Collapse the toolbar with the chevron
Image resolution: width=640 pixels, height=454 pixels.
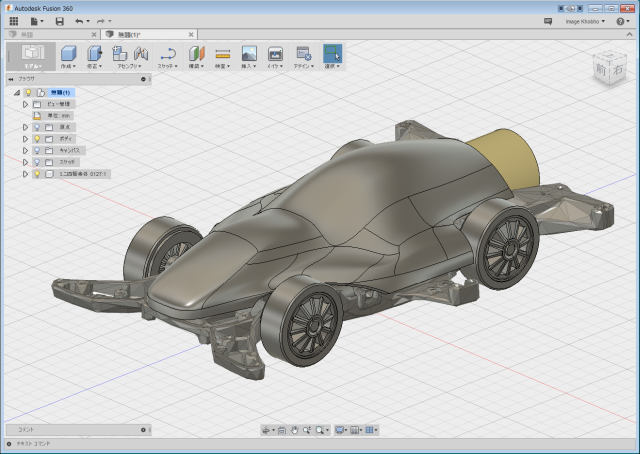point(629,35)
